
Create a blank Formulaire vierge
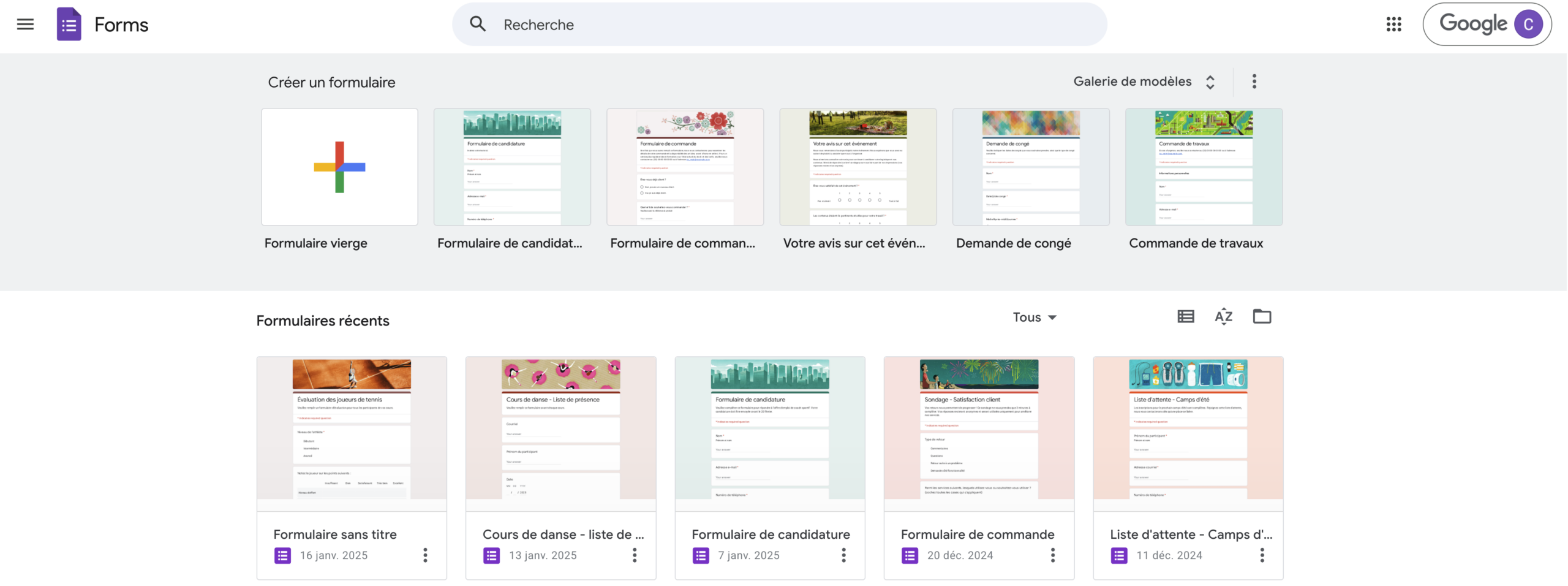[339, 167]
